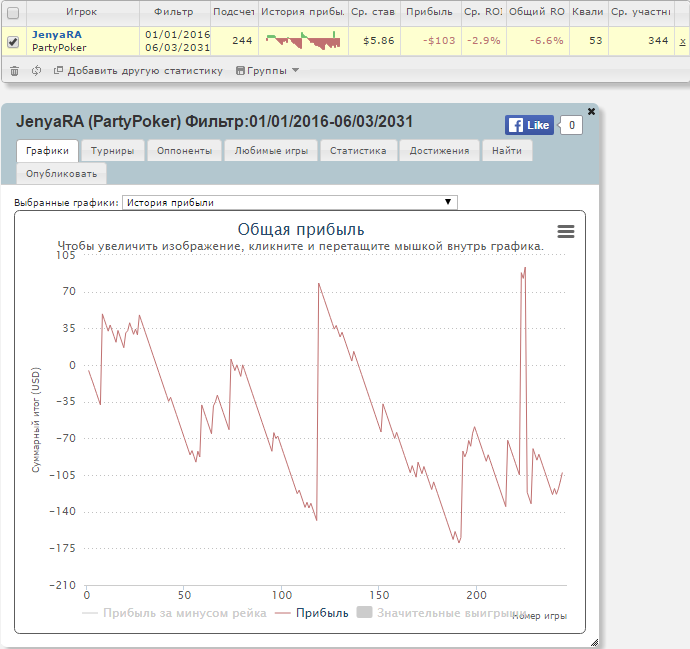Open the Любимые игры tab
This screenshot has height=649, width=690.
(x=271, y=151)
